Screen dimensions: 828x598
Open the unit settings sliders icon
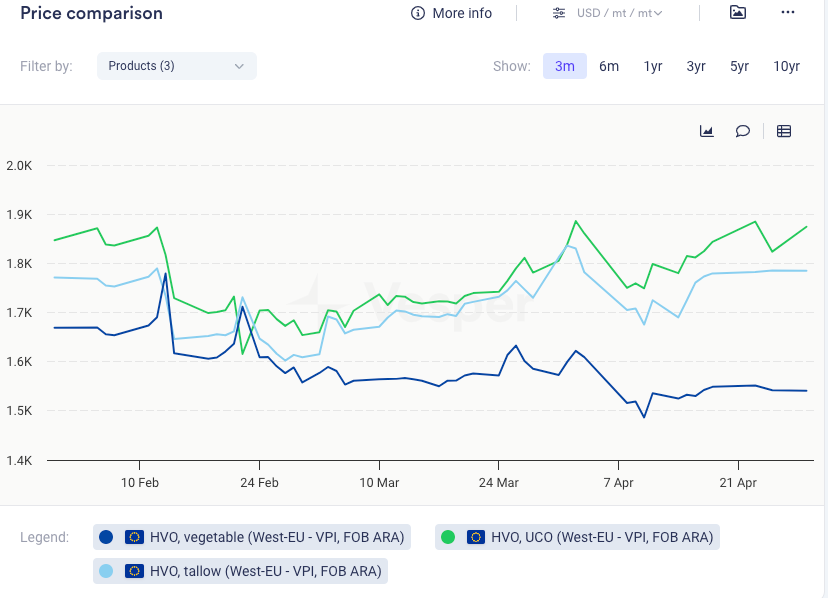pos(558,13)
